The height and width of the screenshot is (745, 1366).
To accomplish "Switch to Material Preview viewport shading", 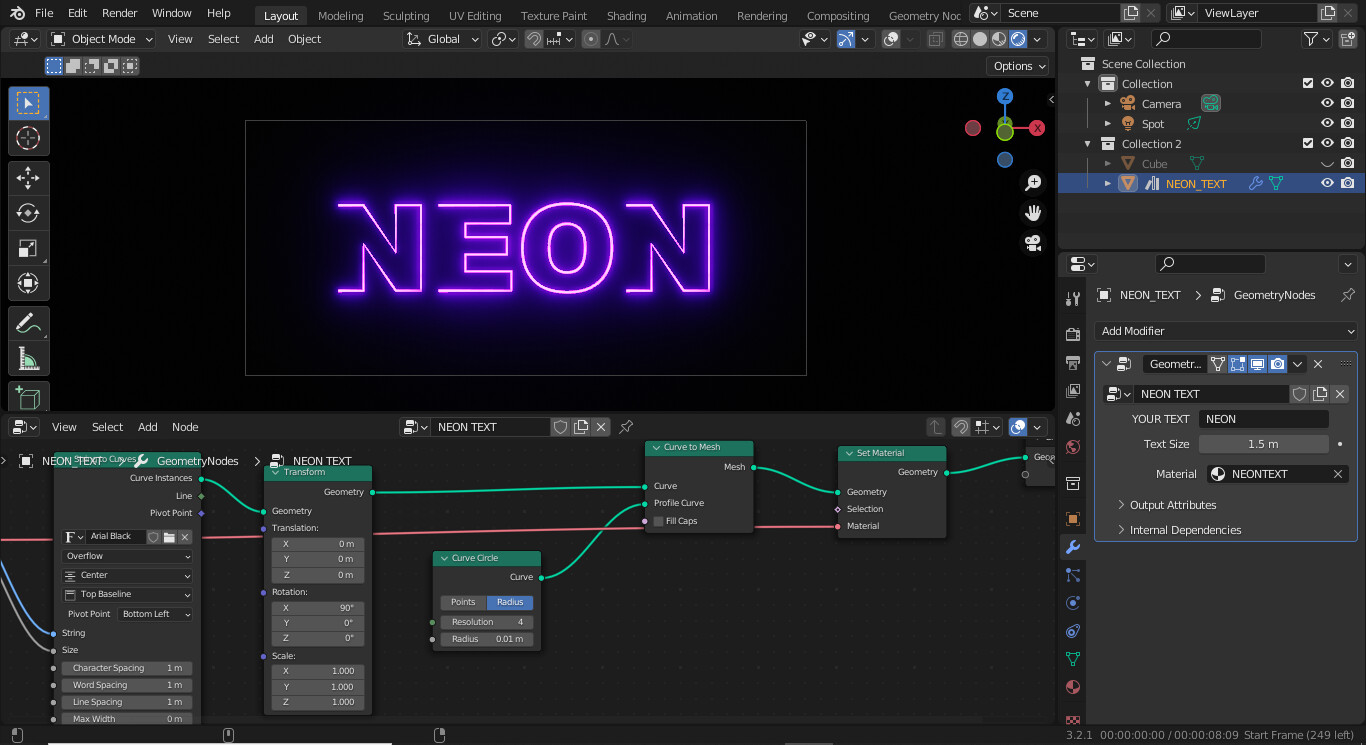I will [x=998, y=39].
